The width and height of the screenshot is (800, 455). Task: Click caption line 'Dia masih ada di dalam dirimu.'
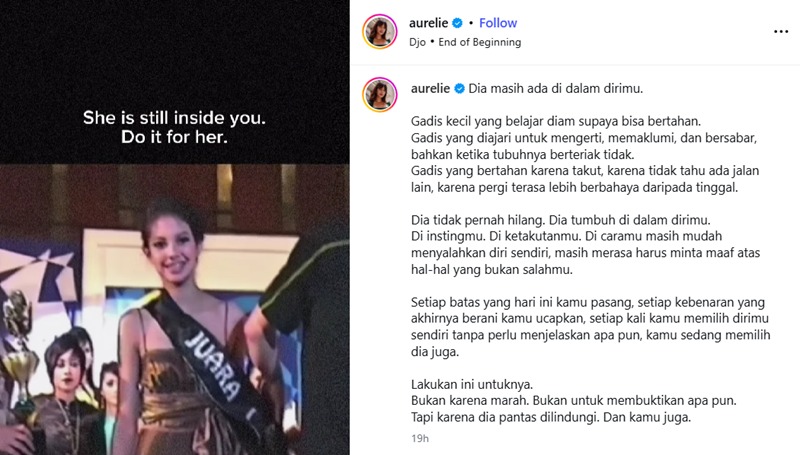pos(556,89)
